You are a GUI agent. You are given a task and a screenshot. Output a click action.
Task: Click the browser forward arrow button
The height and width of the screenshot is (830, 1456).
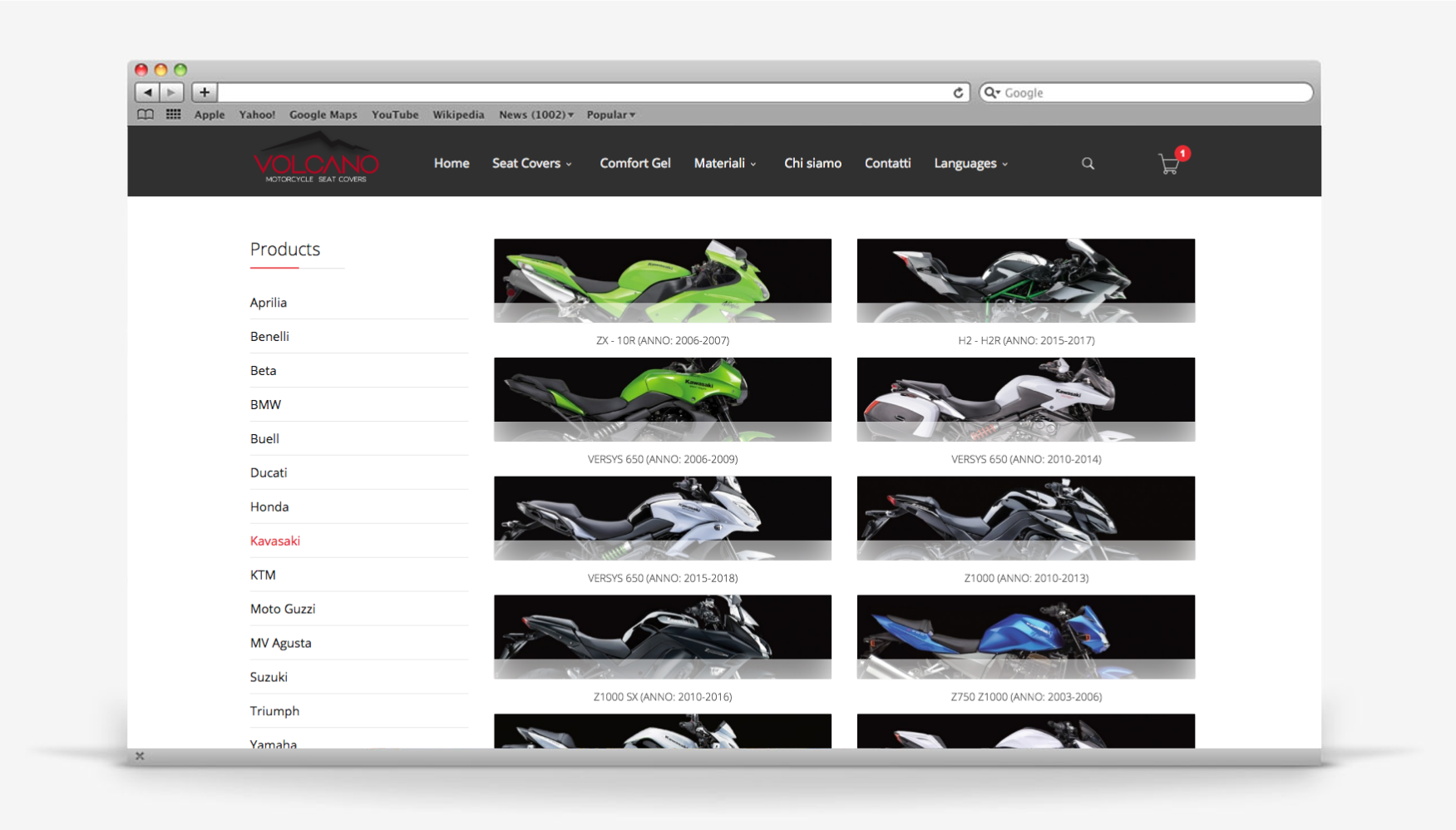(171, 92)
